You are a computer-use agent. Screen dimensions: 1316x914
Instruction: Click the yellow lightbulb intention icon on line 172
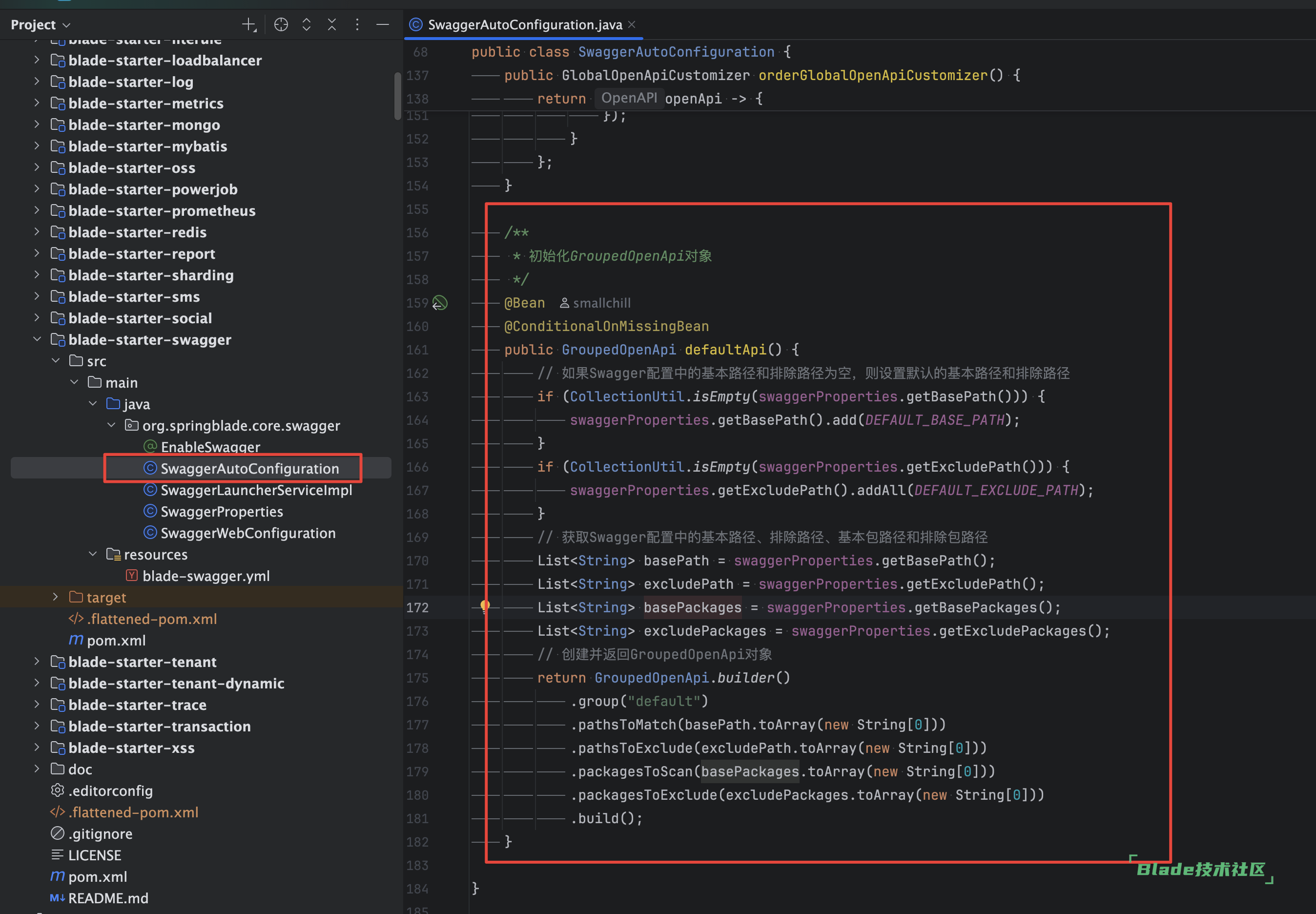(485, 606)
